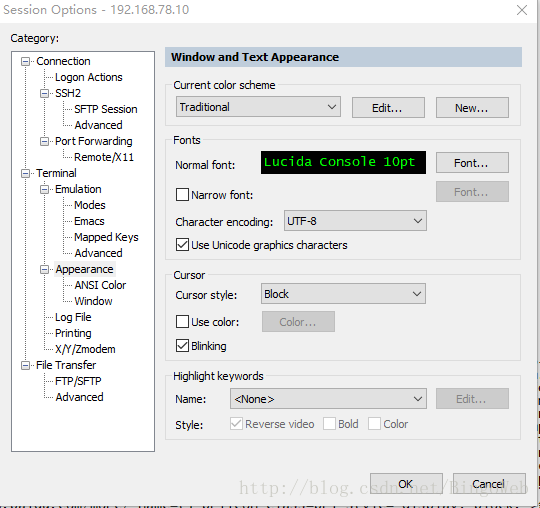Select Window under Appearance

click(94, 301)
